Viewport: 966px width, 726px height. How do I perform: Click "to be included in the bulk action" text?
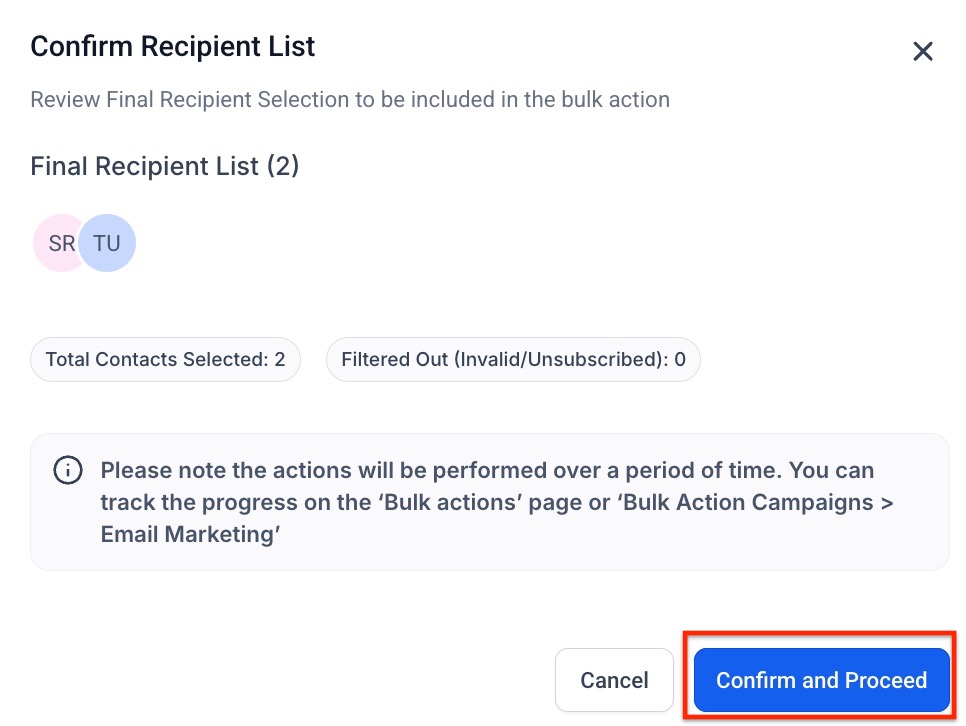pos(535,100)
